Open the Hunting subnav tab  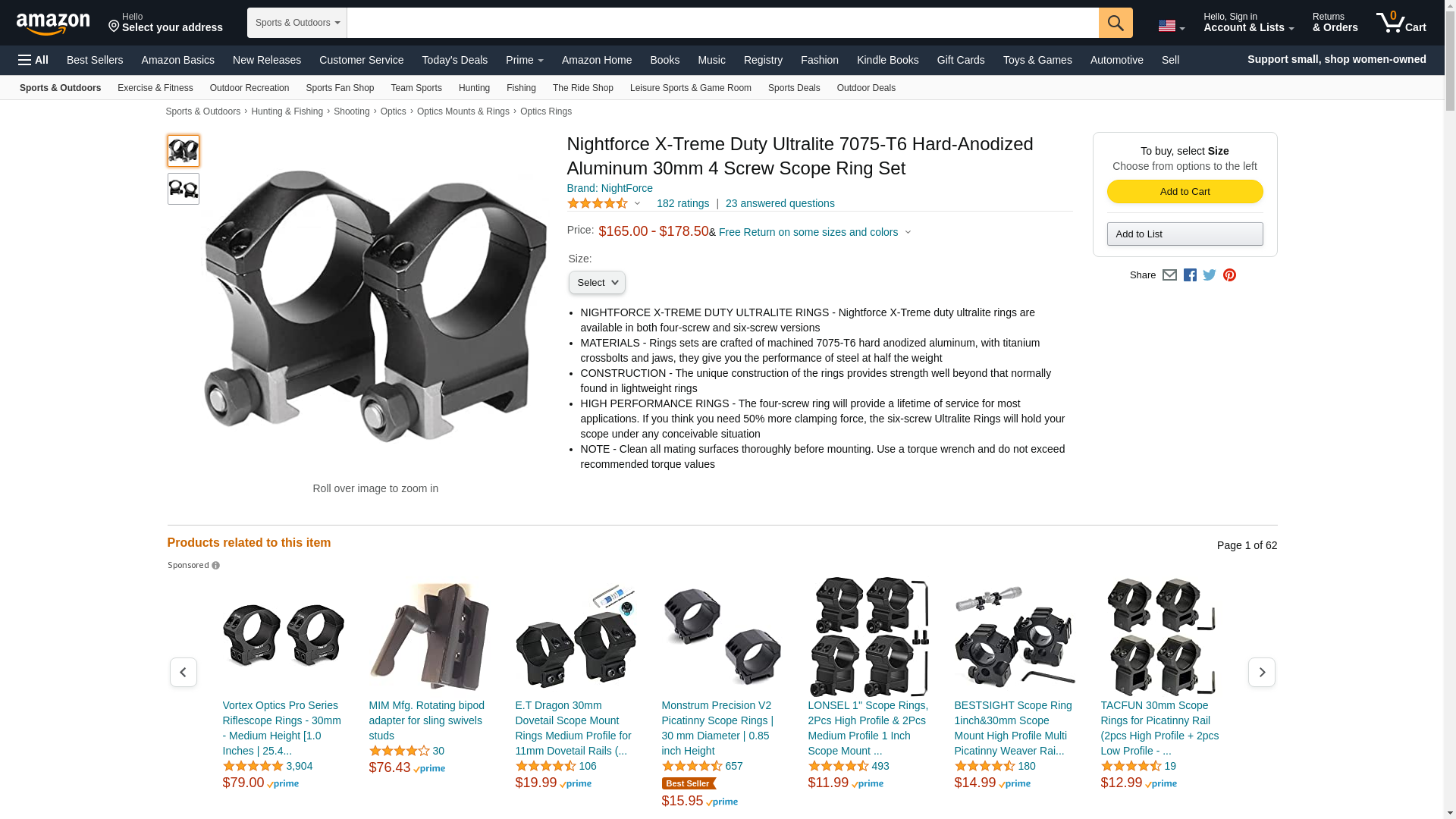pos(474,88)
